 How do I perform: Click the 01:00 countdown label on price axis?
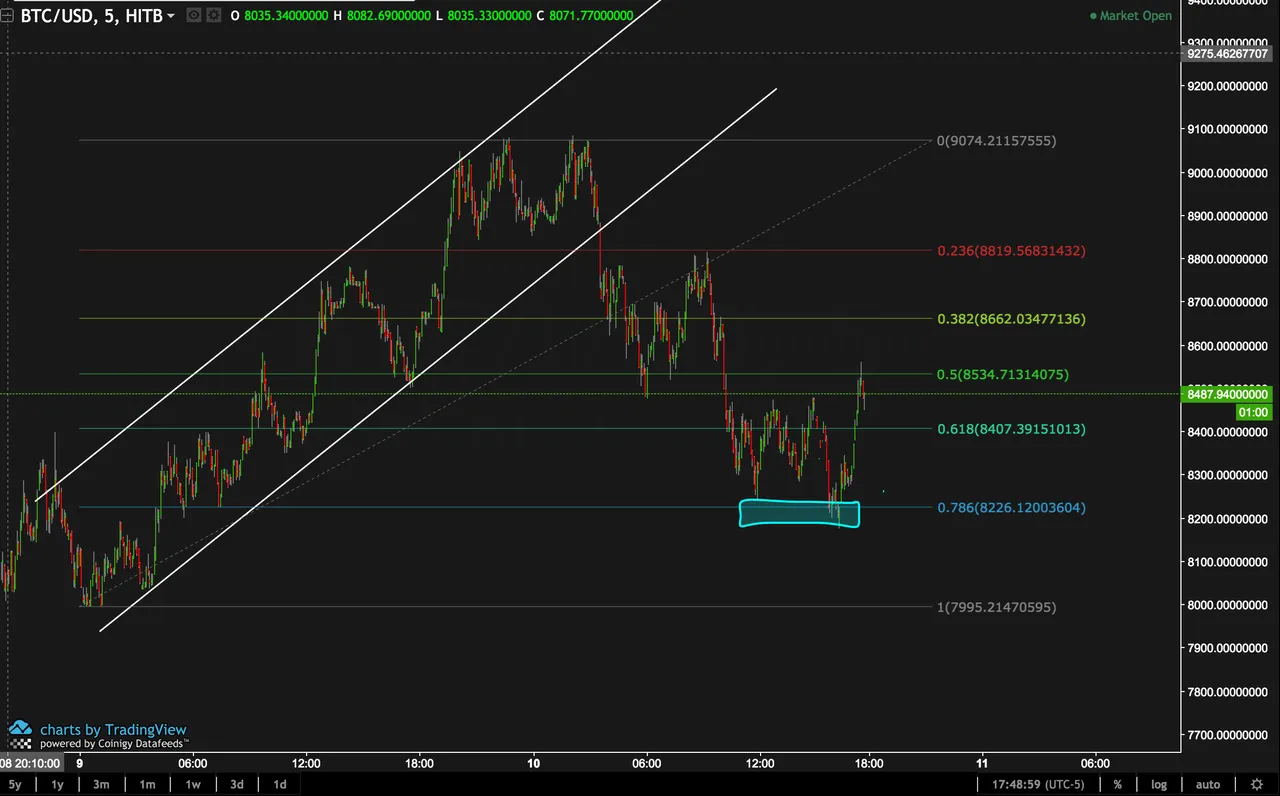tap(1253, 411)
